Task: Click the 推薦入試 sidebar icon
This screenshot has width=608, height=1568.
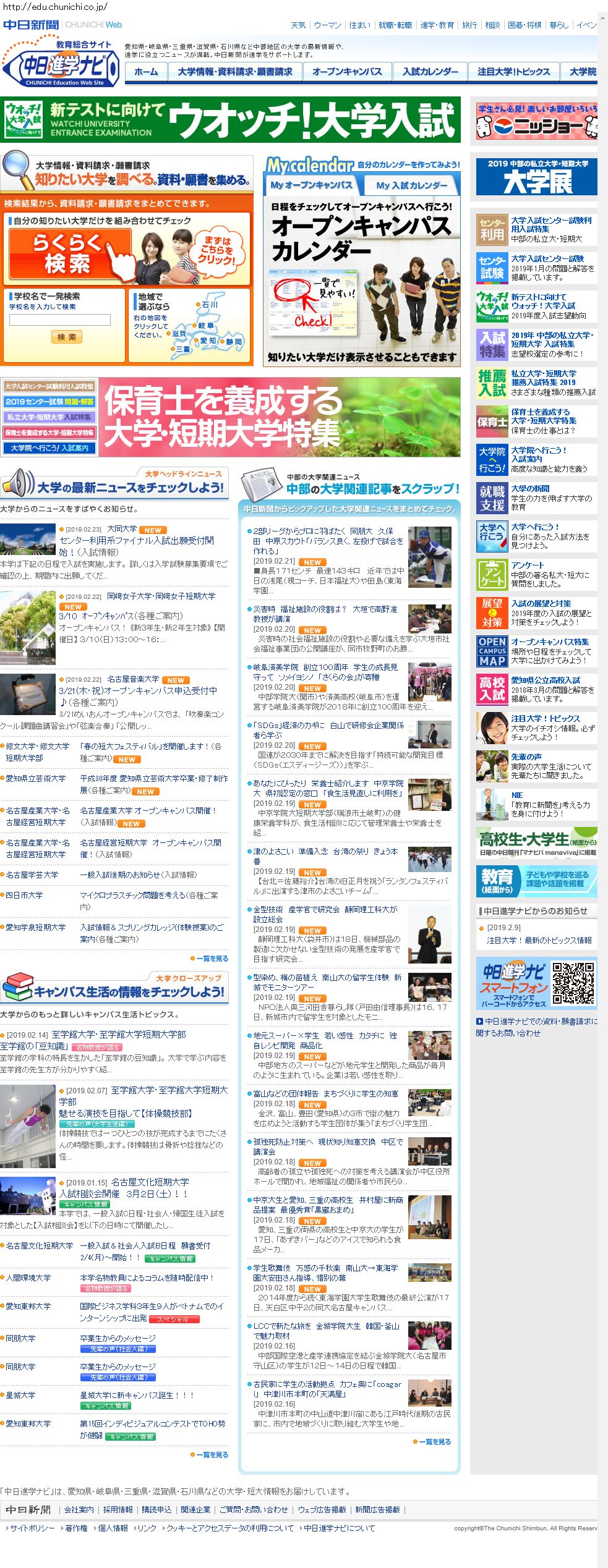Action: (492, 383)
